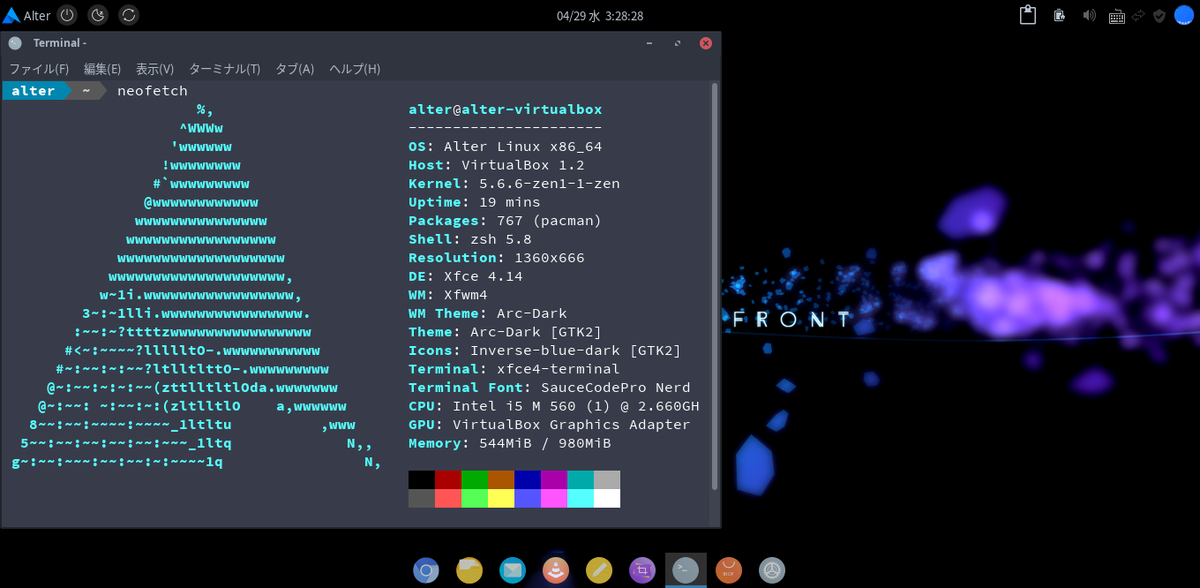
Task: Click the 'Terminal: xfce4-terminal' line
Action: click(514, 369)
